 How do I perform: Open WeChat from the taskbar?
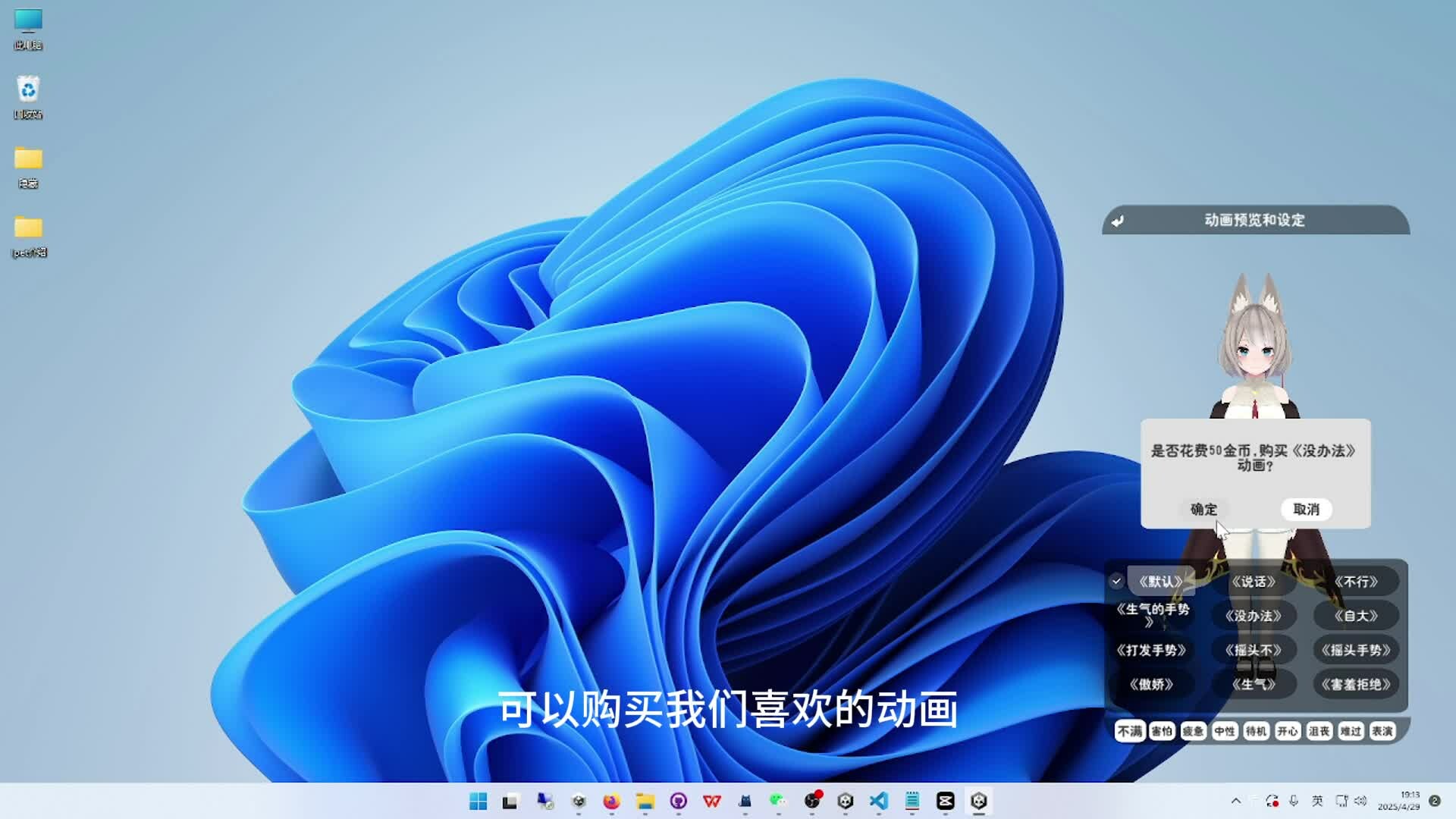pos(777,801)
